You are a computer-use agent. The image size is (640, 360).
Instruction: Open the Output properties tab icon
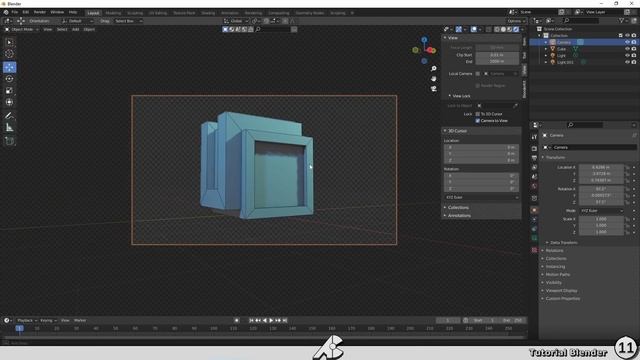pyautogui.click(x=534, y=158)
